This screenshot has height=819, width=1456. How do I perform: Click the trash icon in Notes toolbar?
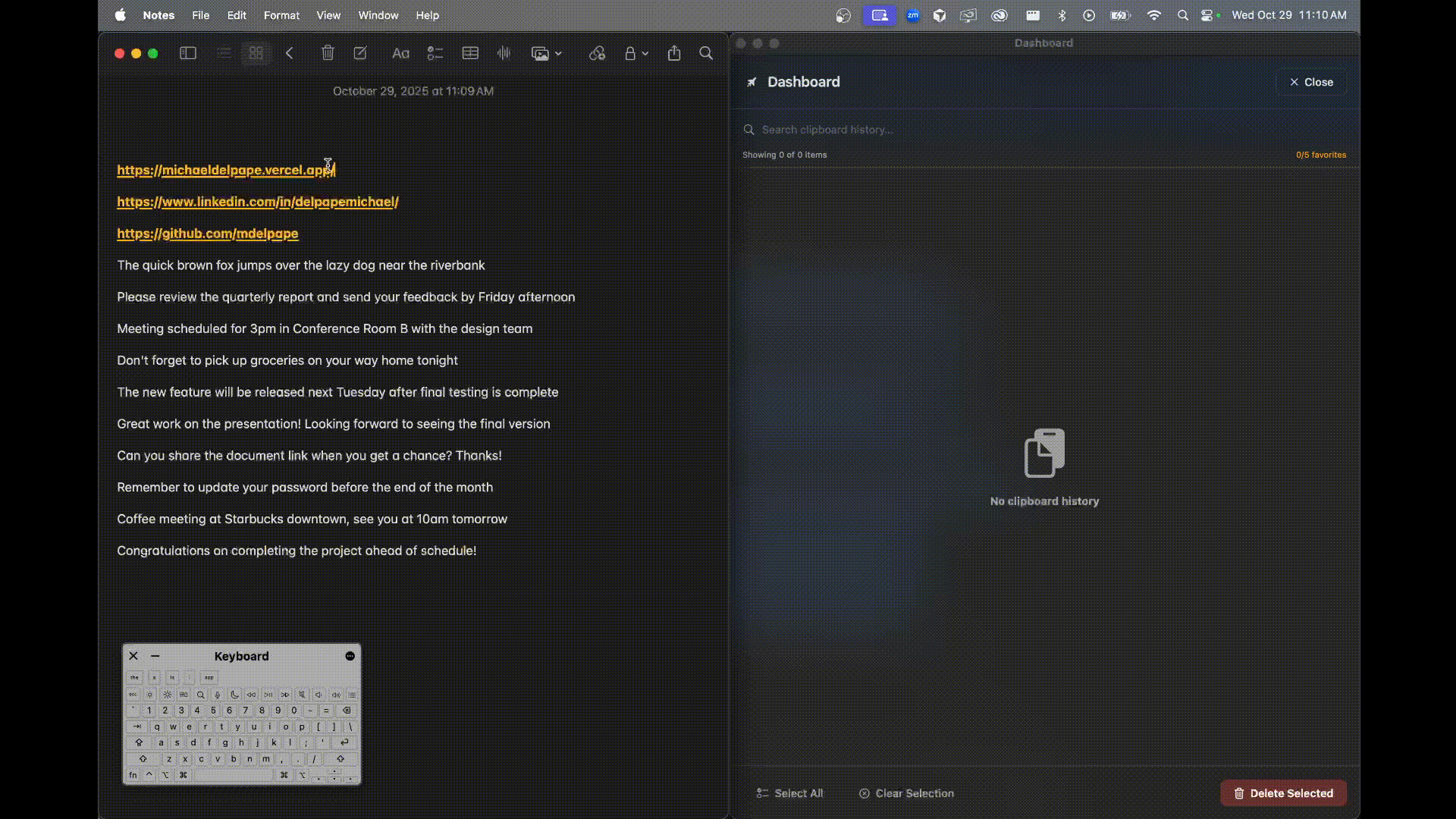tap(327, 53)
